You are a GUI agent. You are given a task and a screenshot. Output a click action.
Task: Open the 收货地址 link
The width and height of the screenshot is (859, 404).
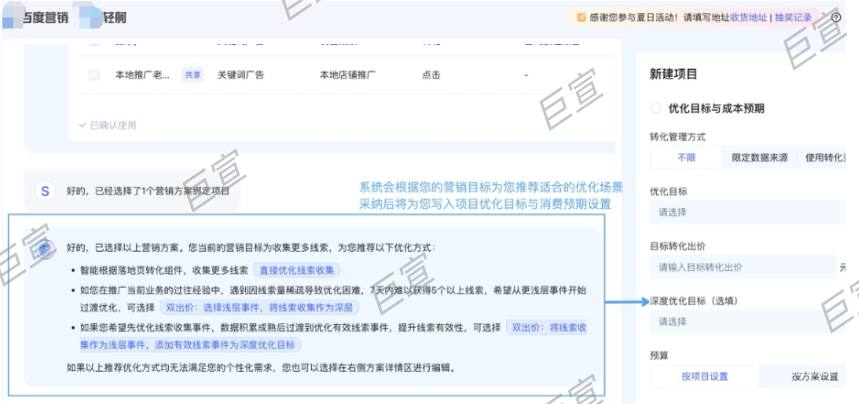click(x=748, y=18)
